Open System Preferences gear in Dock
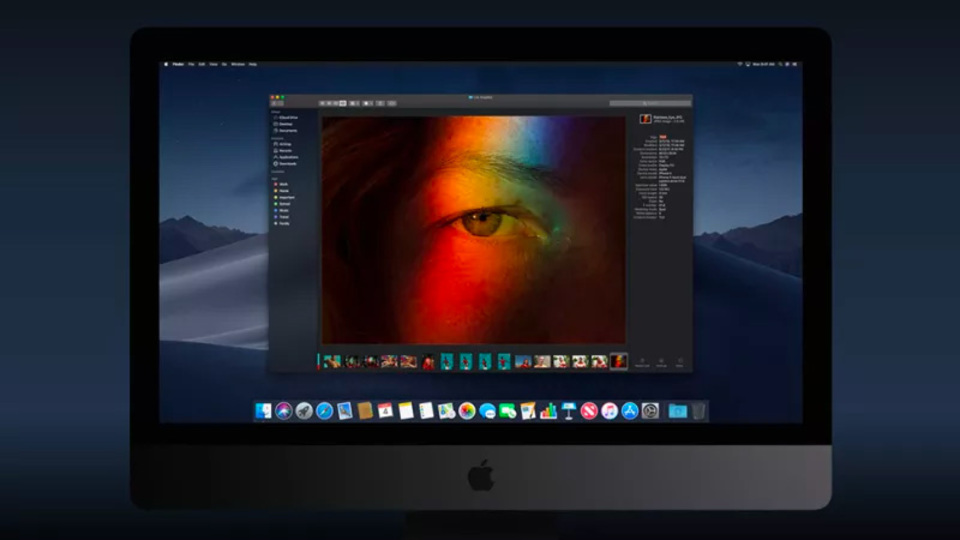960x540 pixels. [650, 411]
